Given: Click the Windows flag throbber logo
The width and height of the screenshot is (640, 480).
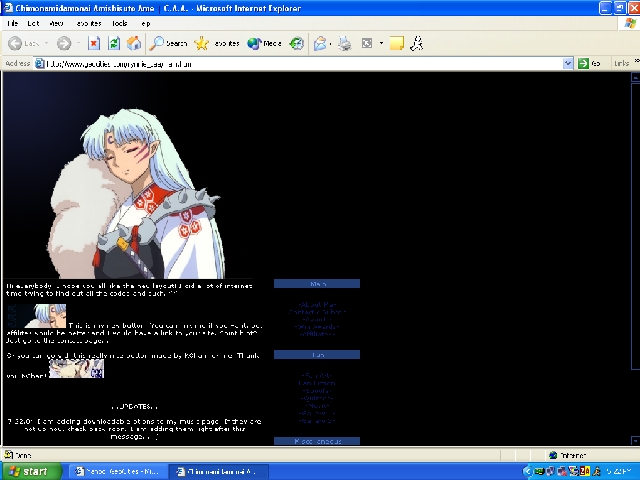Looking at the screenshot, I should pyautogui.click(x=630, y=24).
